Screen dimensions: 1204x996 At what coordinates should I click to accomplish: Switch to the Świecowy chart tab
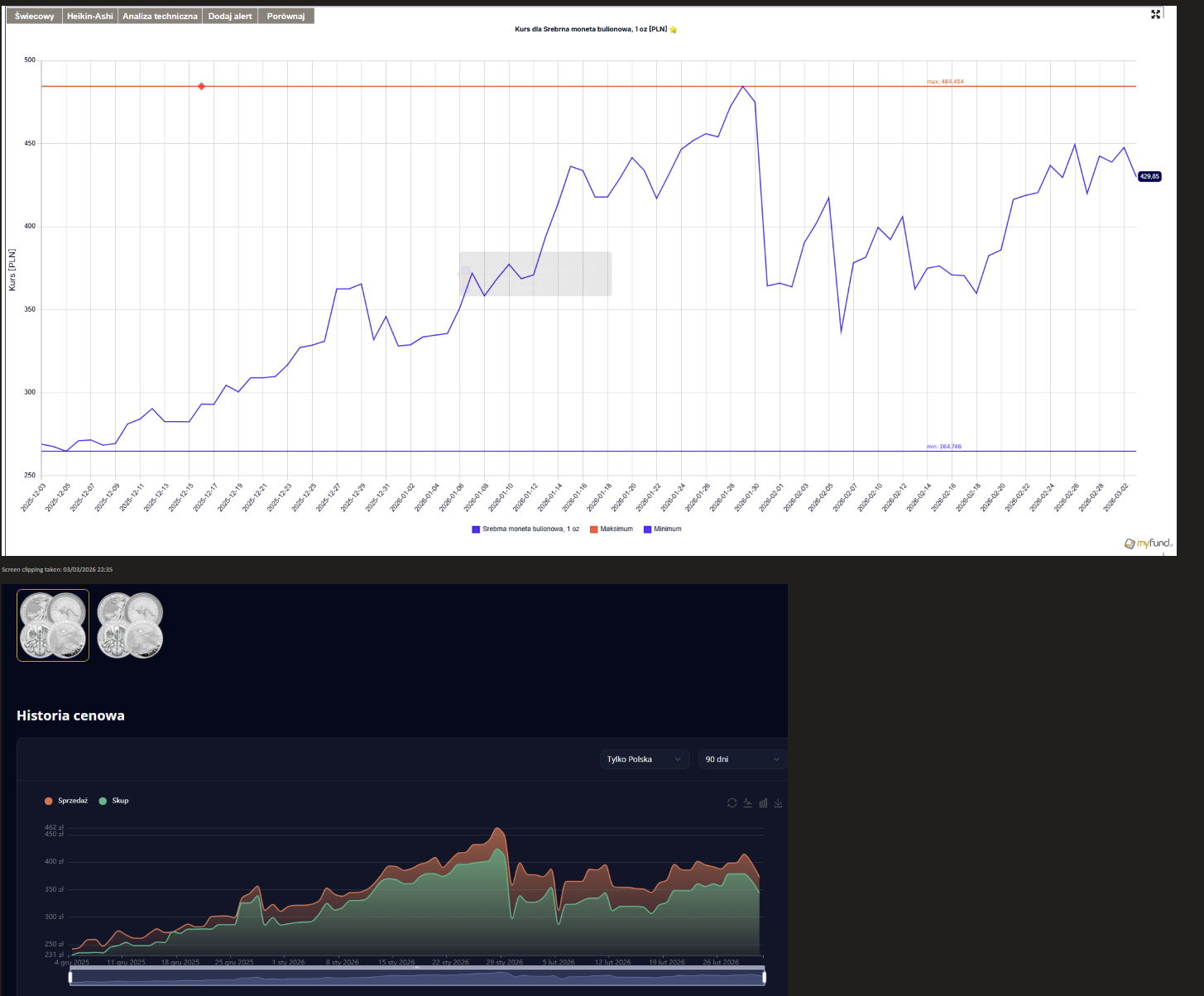pos(34,17)
